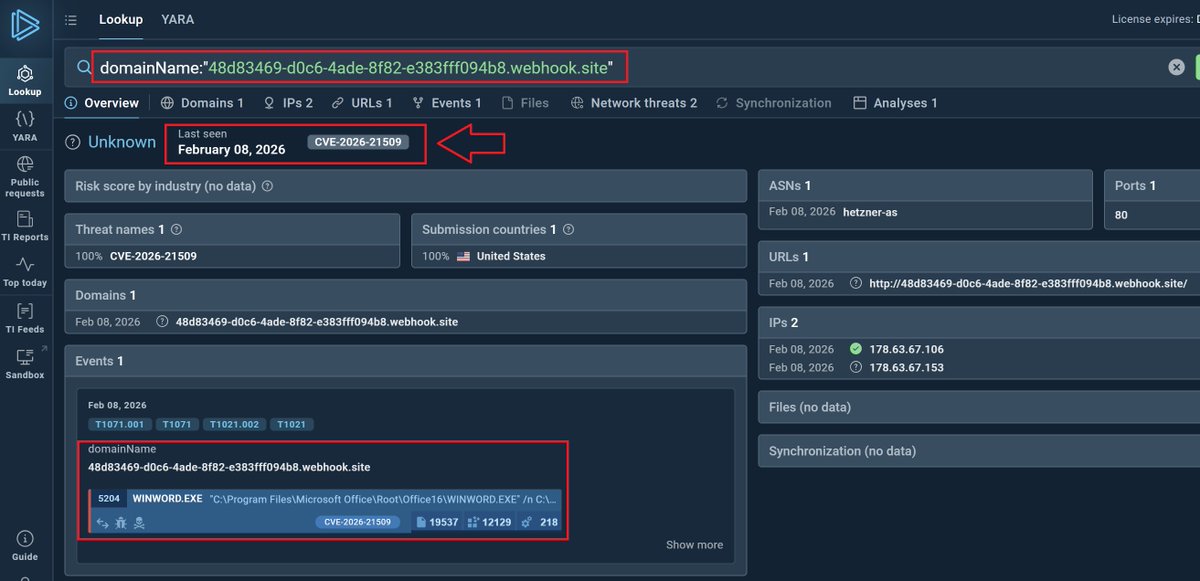The image size is (1200, 581).
Task: Click help icon next to Risk score
Action: tap(267, 186)
